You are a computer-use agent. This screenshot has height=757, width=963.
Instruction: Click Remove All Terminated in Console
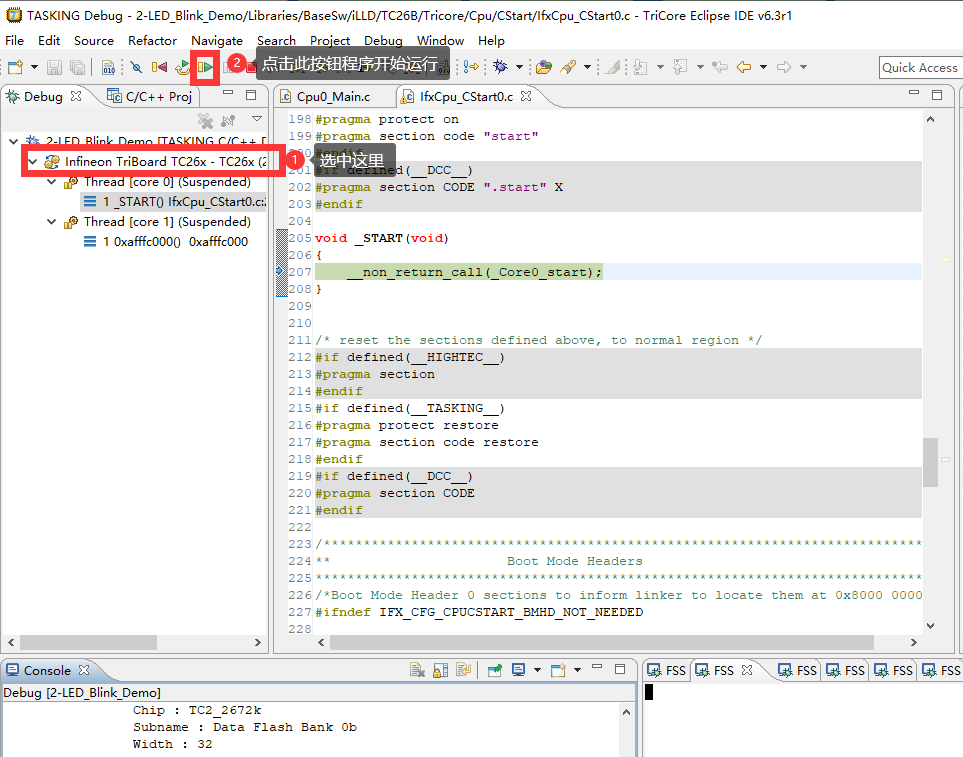point(418,670)
